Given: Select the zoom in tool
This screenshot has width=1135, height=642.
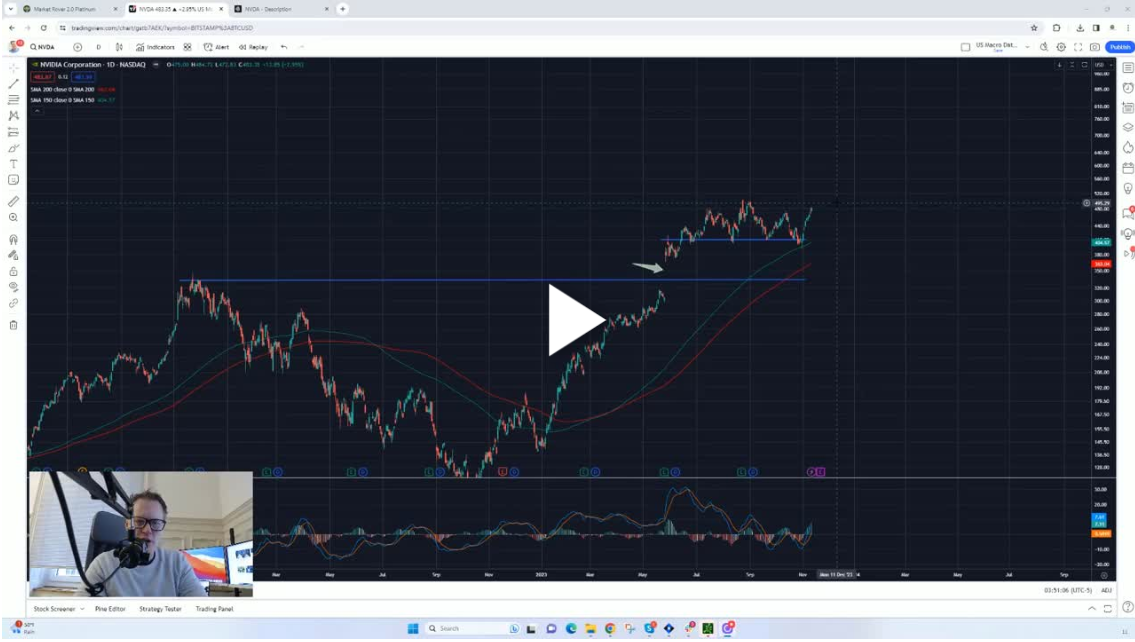Looking at the screenshot, I should point(13,217).
